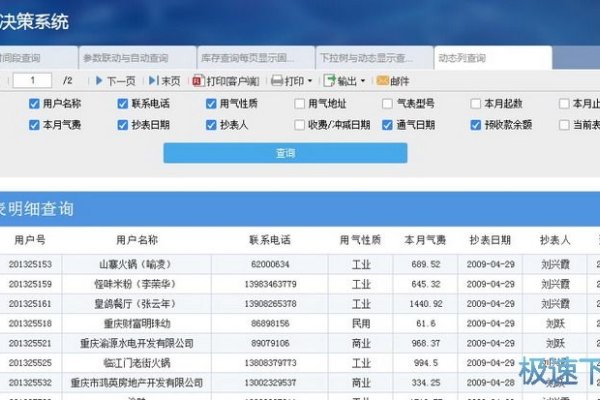Viewport: 600px width, 400px height.
Task: Enable the 本月起数 checkbox
Action: coord(475,104)
